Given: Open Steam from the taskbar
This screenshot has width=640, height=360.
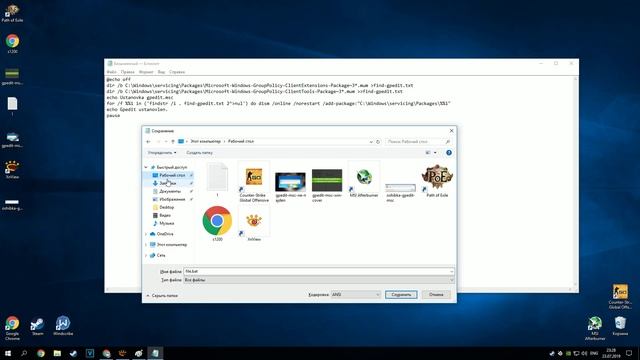Looking at the screenshot, I should [73, 353].
